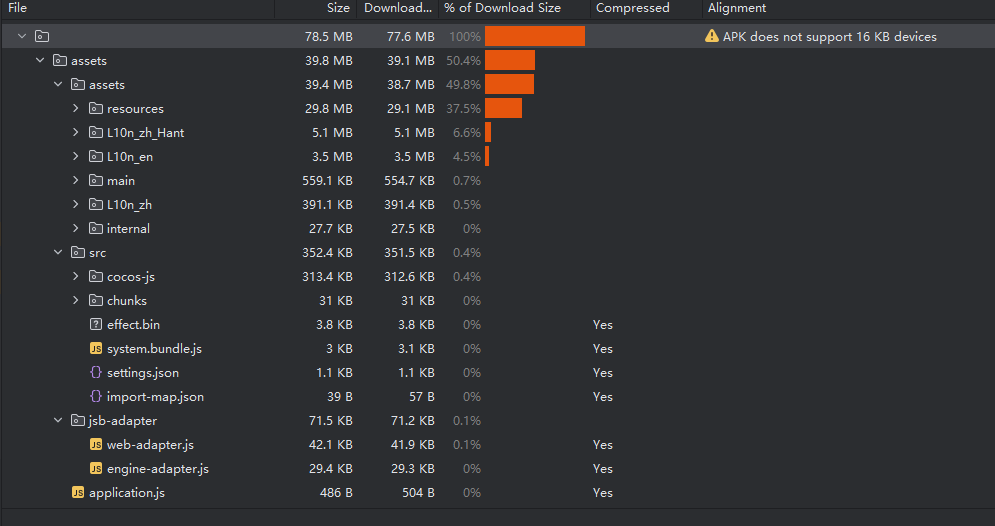Click the settings.json braces icon

coord(96,373)
